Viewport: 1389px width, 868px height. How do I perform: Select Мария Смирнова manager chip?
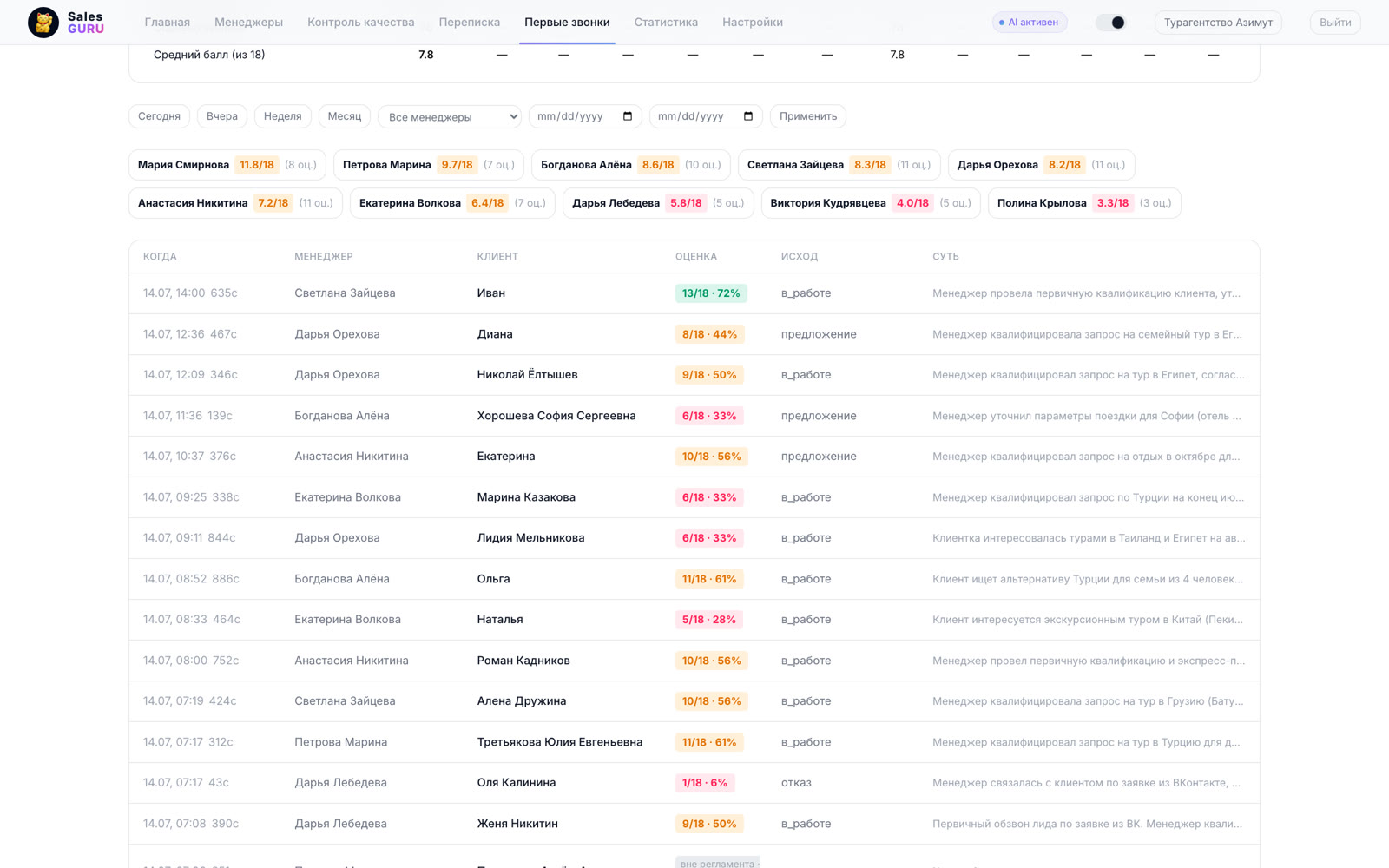(227, 165)
